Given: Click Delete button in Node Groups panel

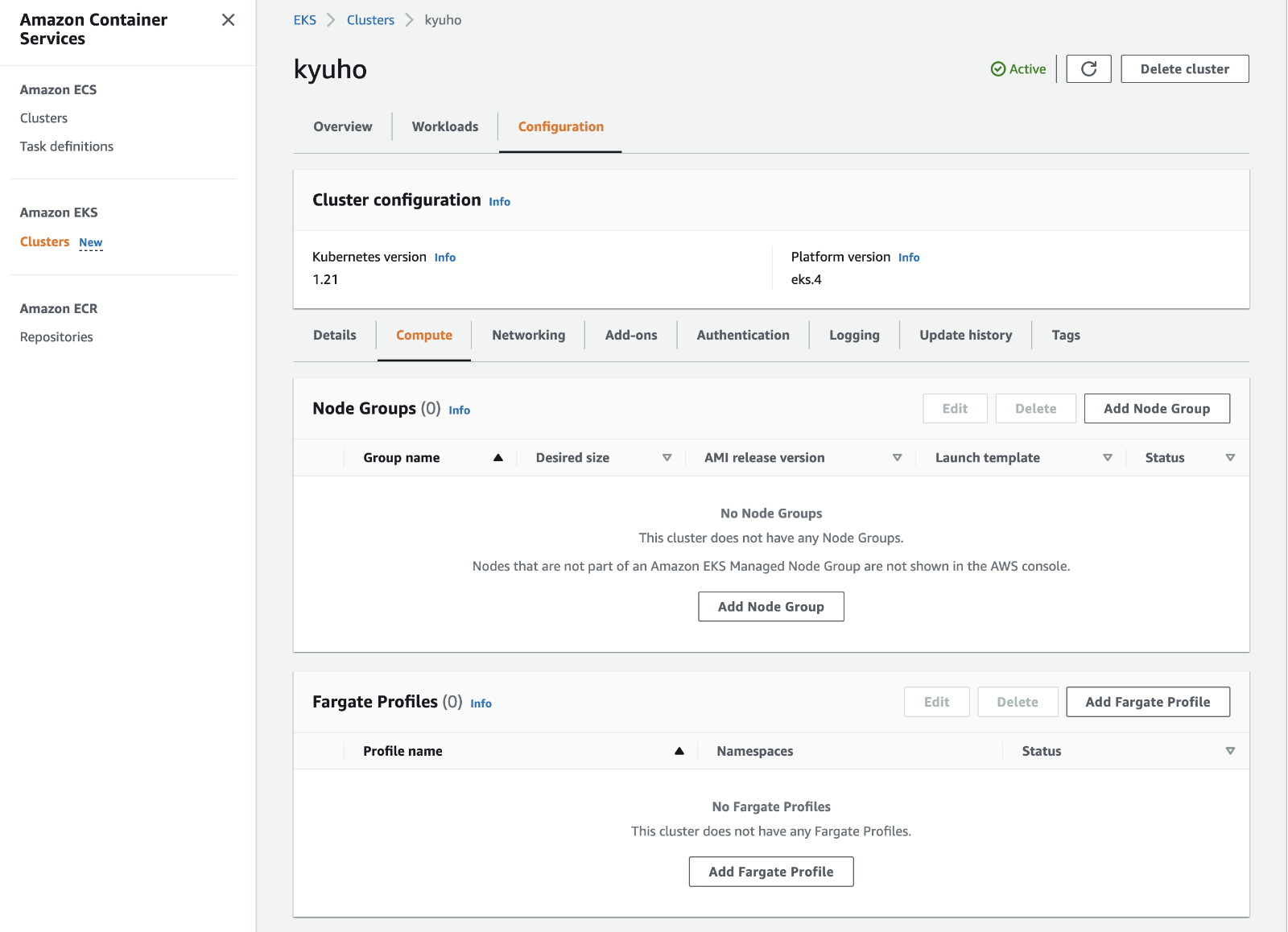Looking at the screenshot, I should [1035, 409].
